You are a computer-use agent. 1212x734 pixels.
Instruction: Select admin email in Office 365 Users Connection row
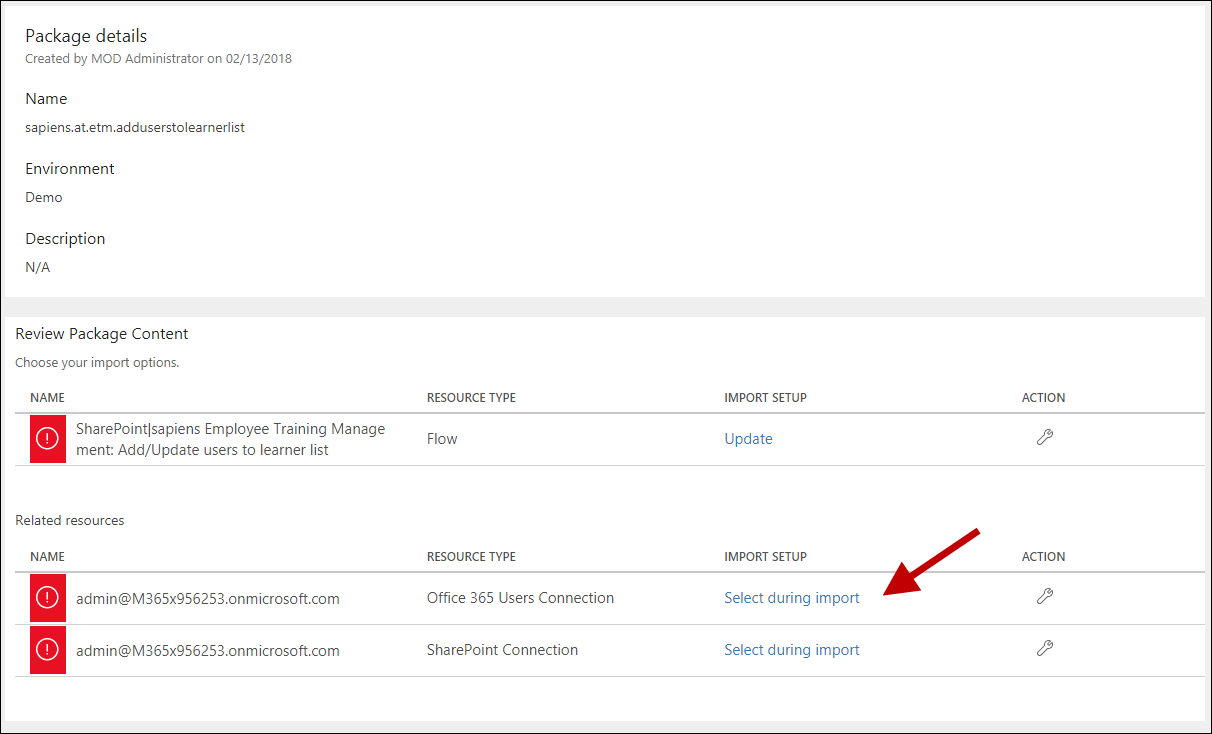208,599
